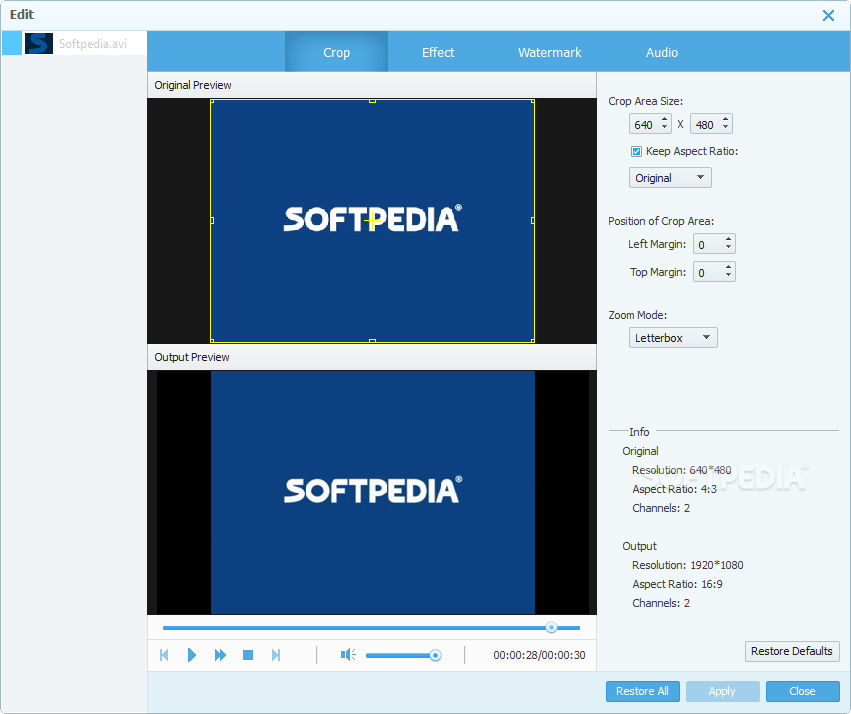Decrease the Top Margin value
851x714 pixels.
pos(728,277)
